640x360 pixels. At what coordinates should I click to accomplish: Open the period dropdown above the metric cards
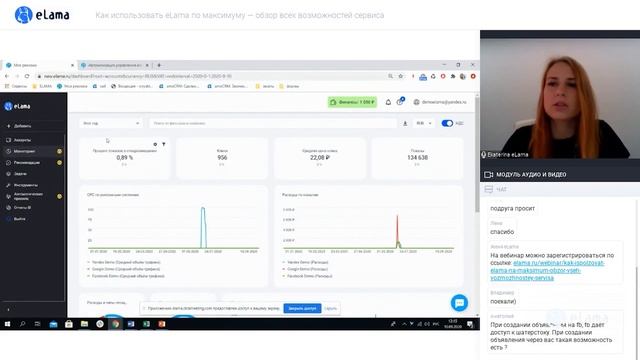point(111,123)
